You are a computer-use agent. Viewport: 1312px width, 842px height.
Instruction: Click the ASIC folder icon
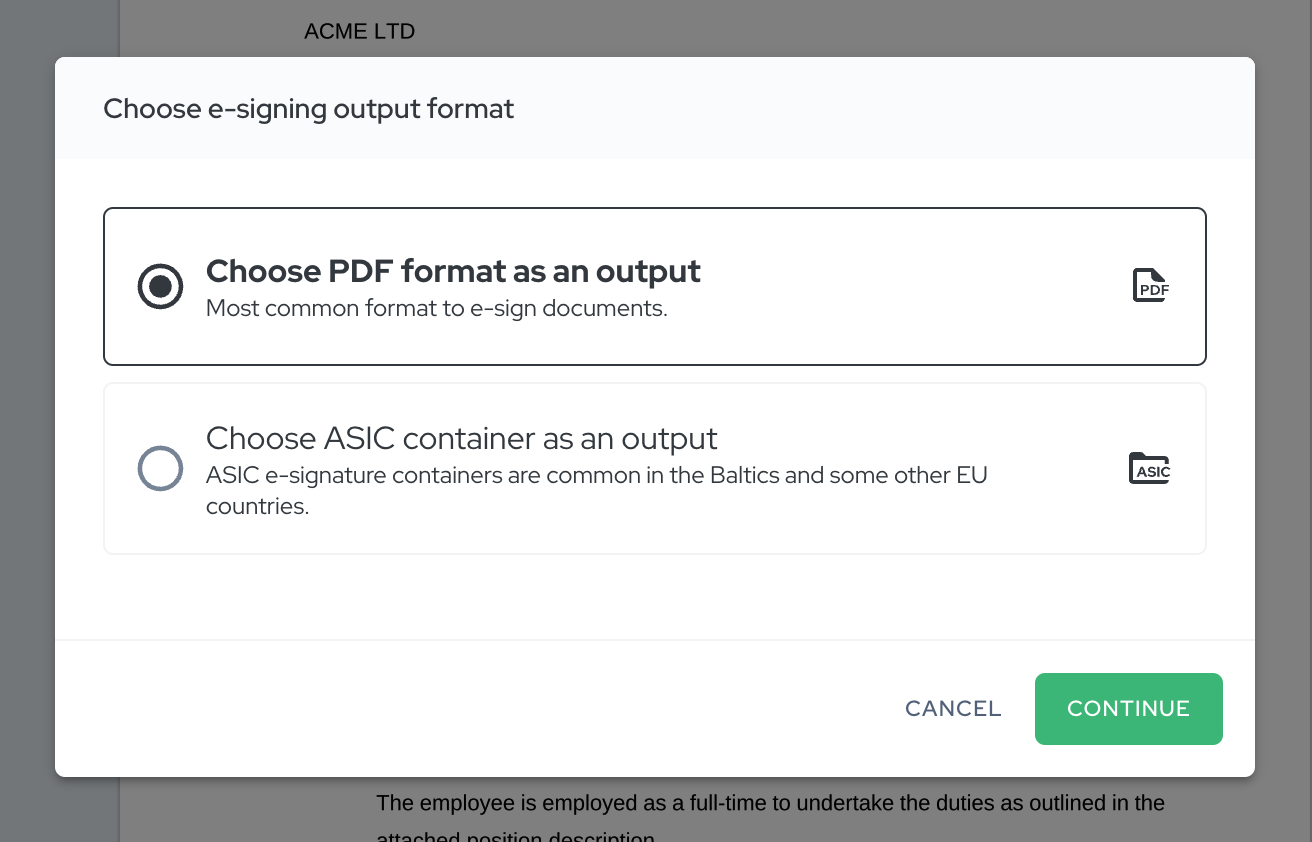click(1150, 468)
